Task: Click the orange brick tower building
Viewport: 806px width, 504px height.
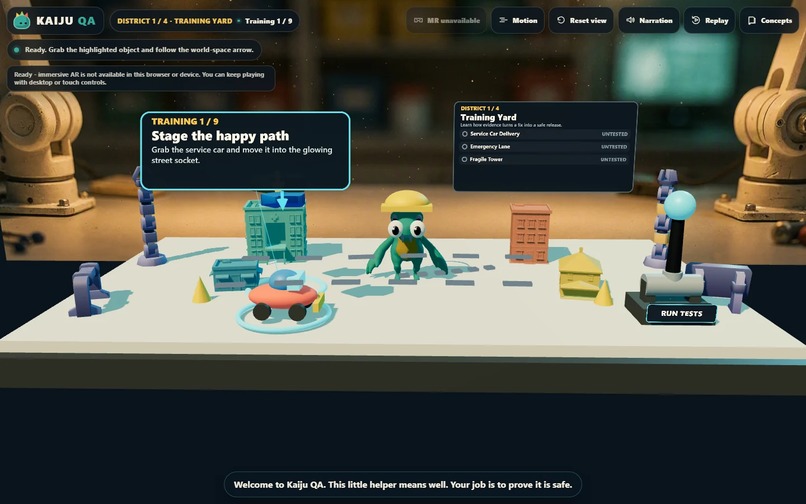Action: pyautogui.click(x=530, y=232)
